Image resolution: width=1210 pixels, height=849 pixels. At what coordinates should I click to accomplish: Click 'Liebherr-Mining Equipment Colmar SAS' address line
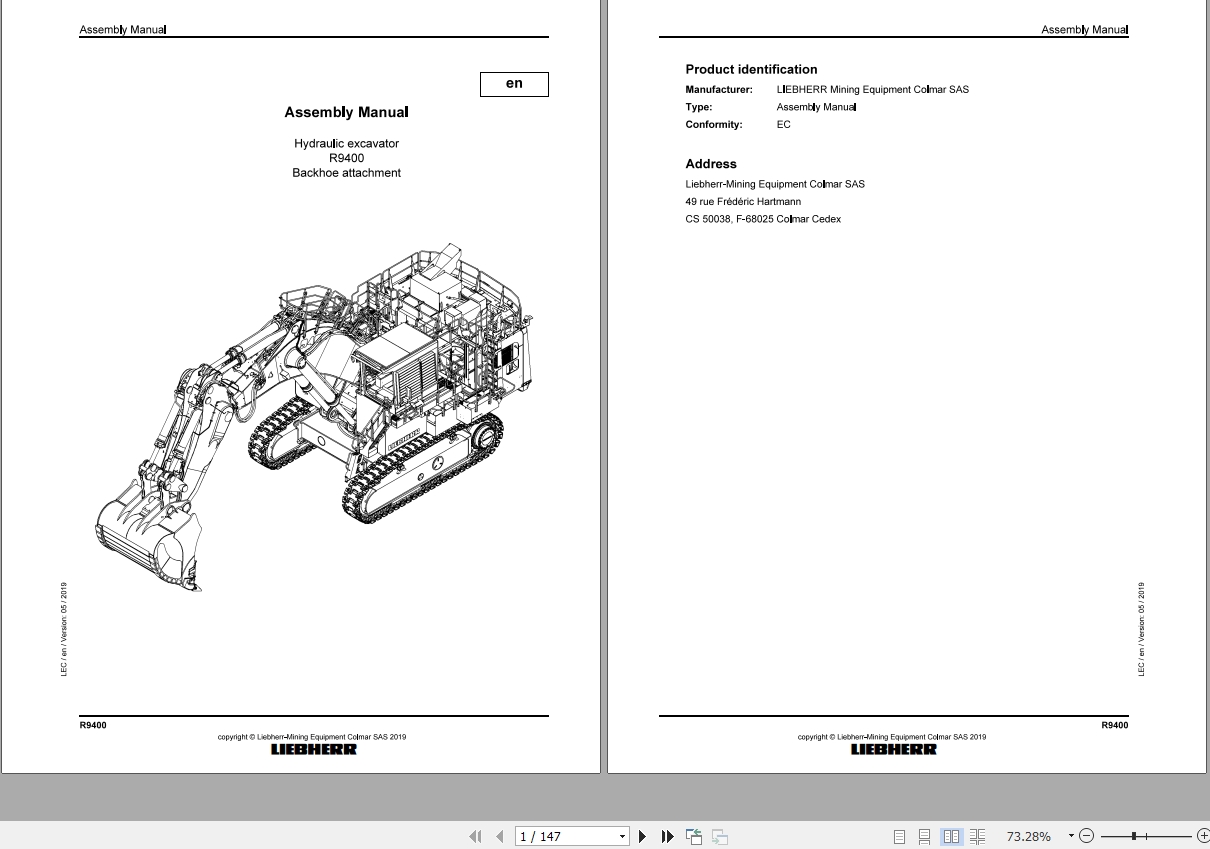(775, 184)
